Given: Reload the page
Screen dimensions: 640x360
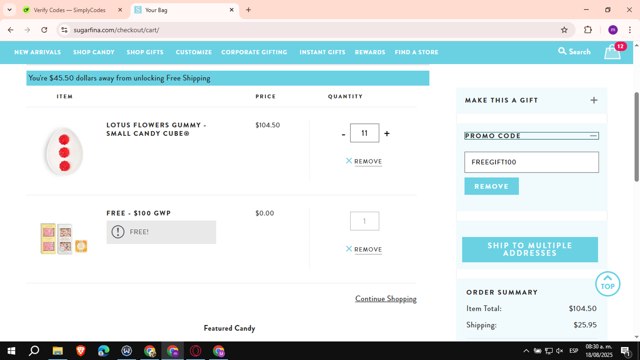Looking at the screenshot, I should click(44, 30).
